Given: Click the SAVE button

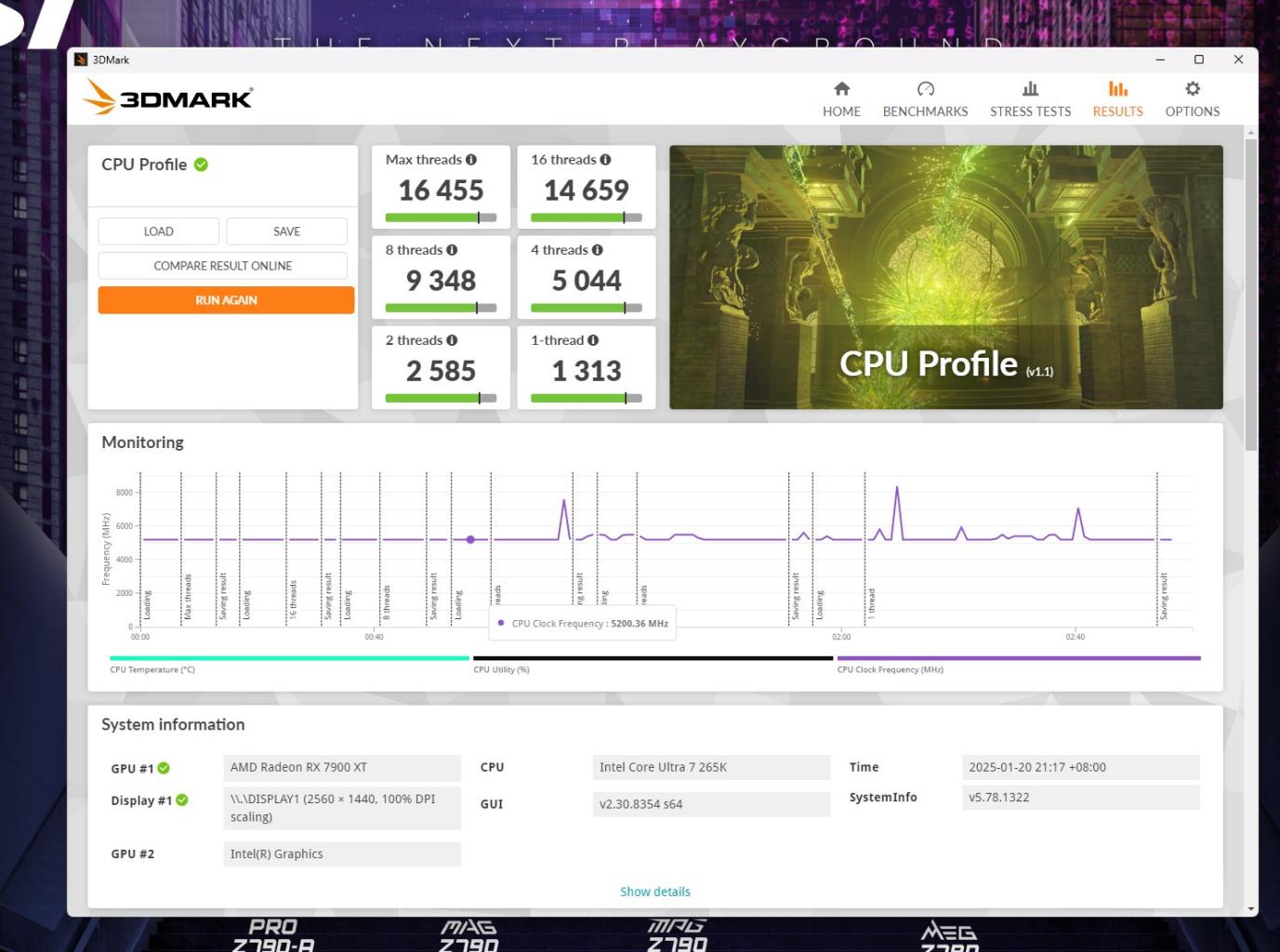Looking at the screenshot, I should point(286,231).
